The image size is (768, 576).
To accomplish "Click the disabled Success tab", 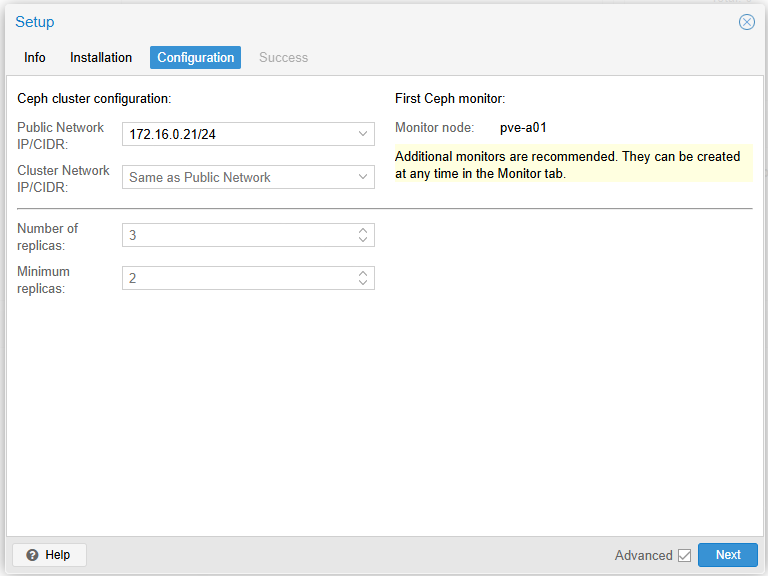I will tap(283, 58).
